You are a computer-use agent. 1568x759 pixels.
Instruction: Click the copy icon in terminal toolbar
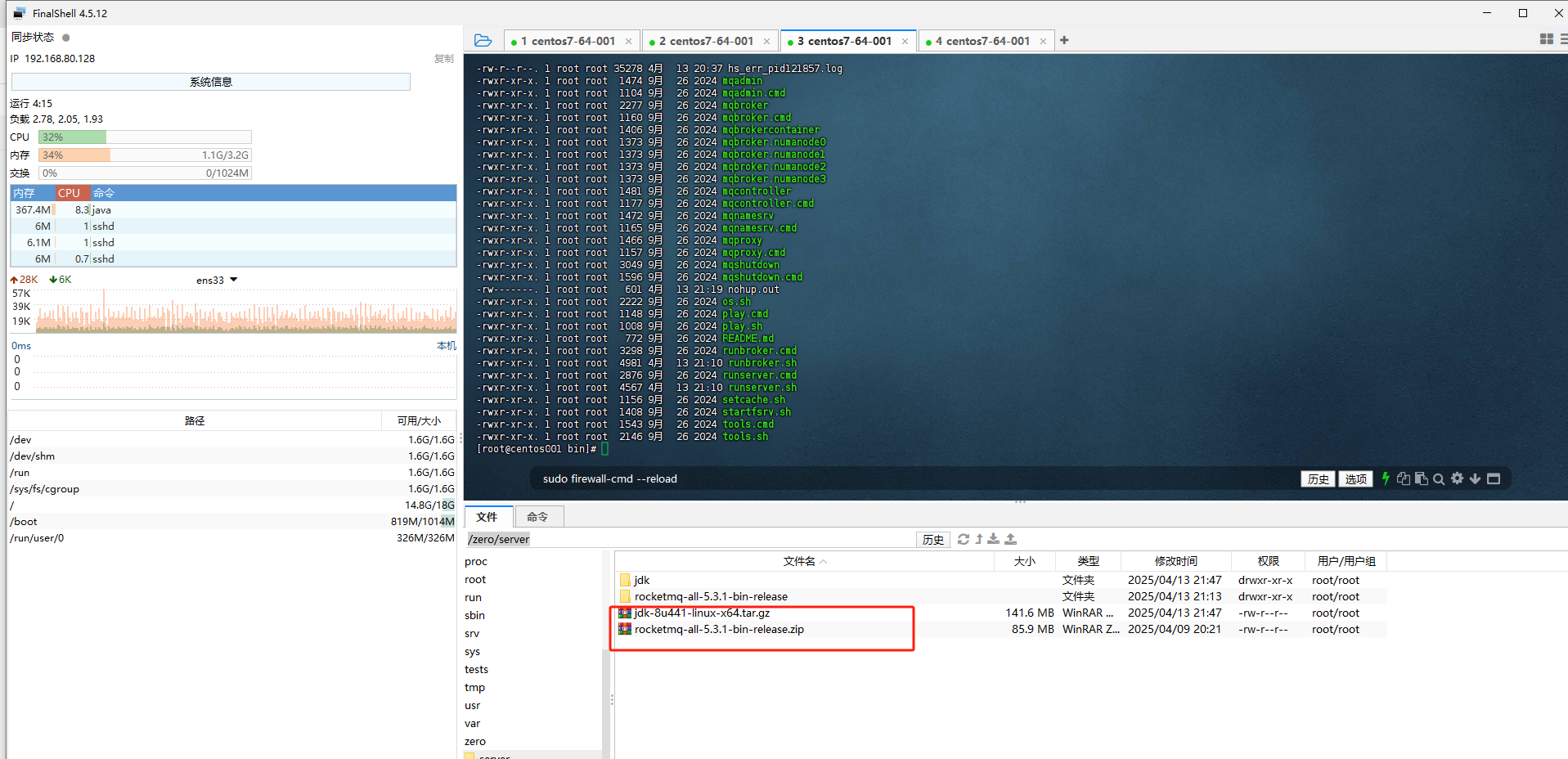(1404, 478)
